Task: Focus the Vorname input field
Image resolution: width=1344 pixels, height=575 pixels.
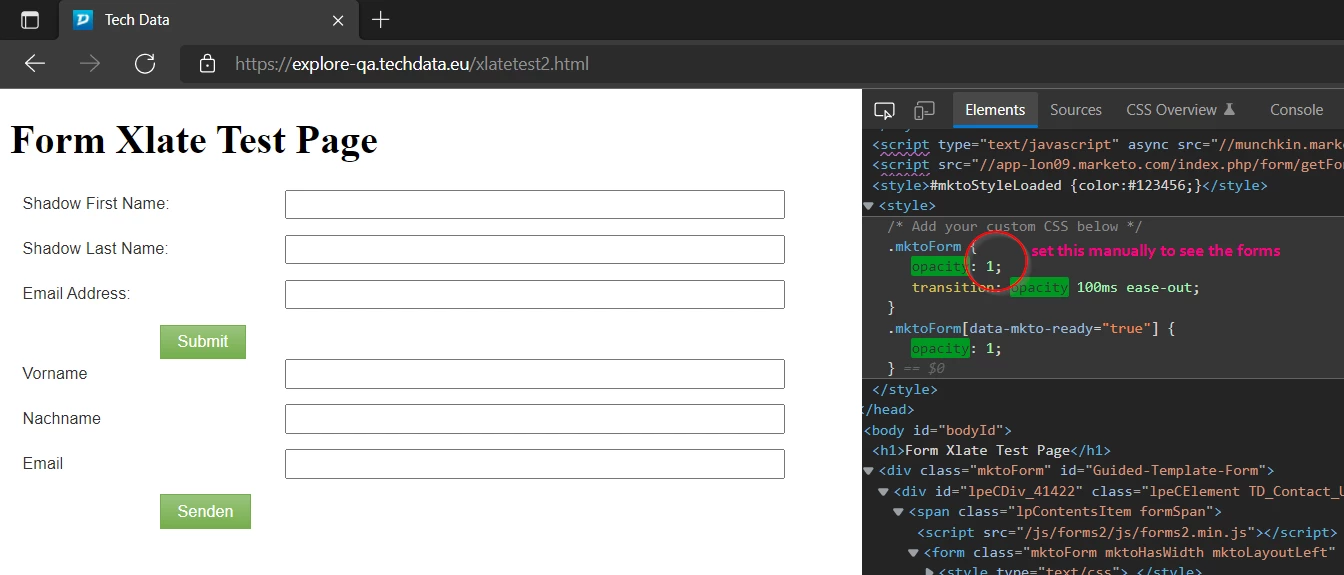Action: [535, 374]
